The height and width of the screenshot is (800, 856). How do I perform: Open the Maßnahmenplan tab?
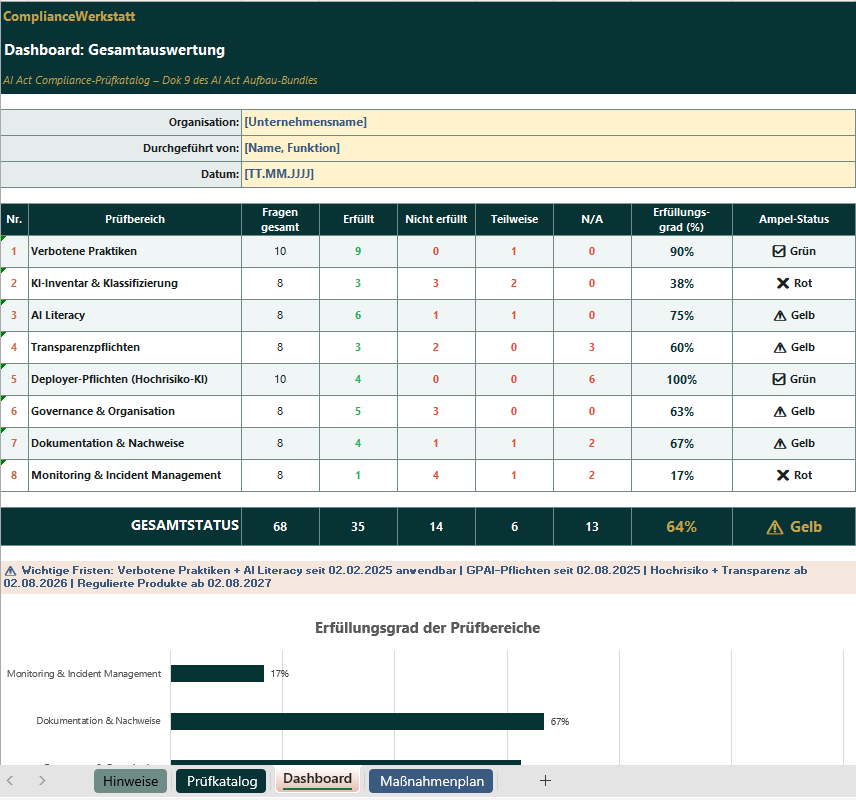point(430,779)
